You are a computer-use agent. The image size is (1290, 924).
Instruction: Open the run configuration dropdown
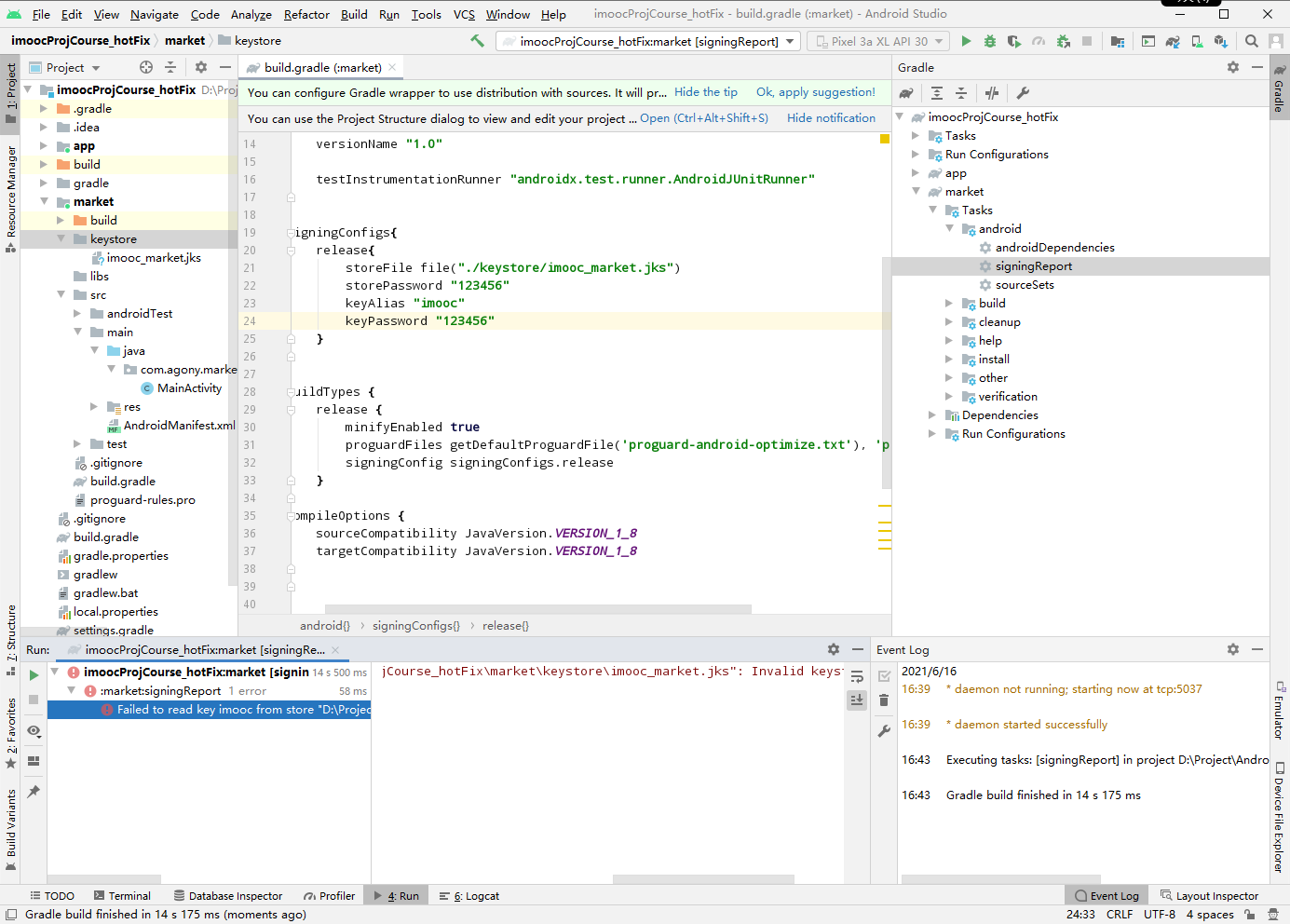tap(649, 41)
